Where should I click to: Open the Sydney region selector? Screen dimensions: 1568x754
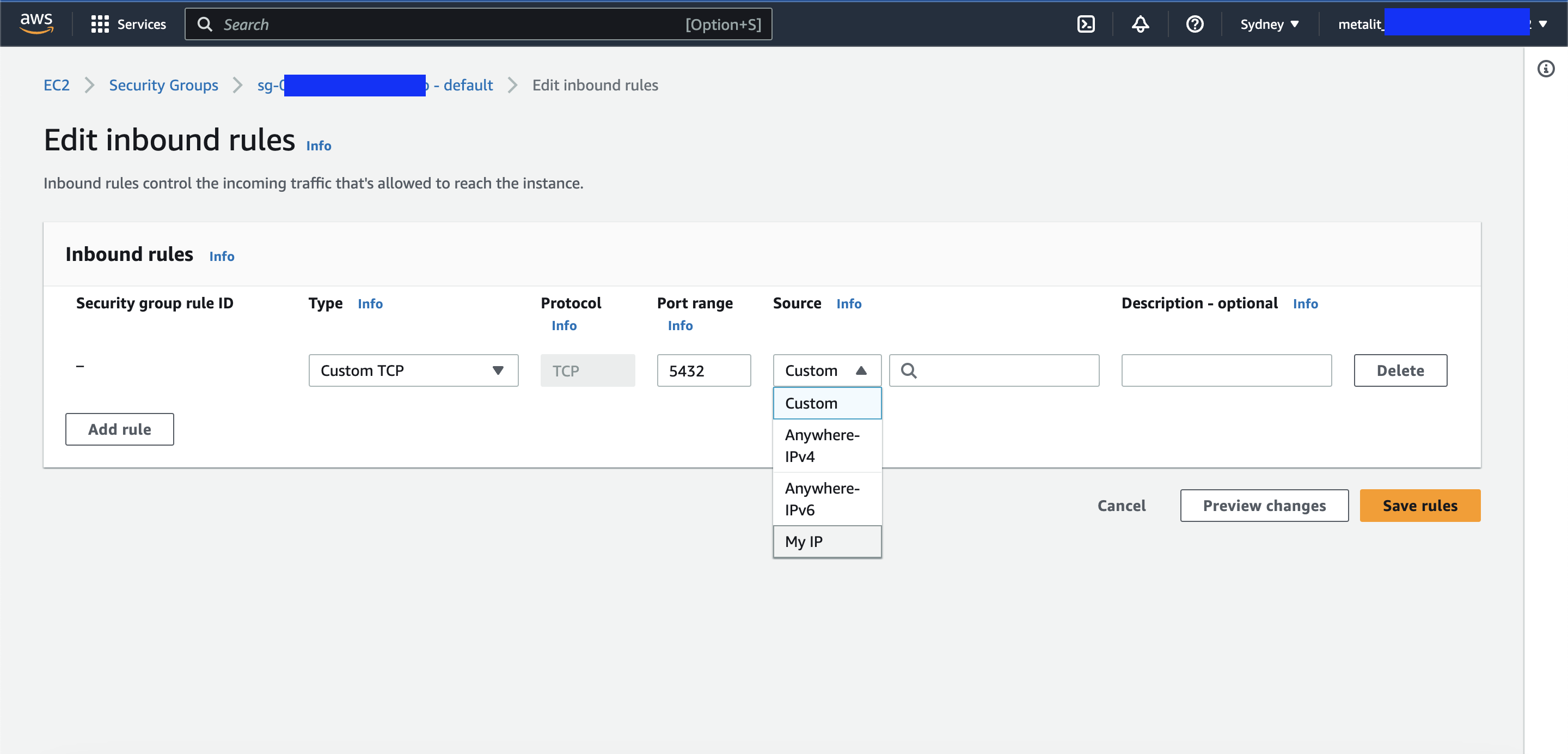click(1269, 24)
